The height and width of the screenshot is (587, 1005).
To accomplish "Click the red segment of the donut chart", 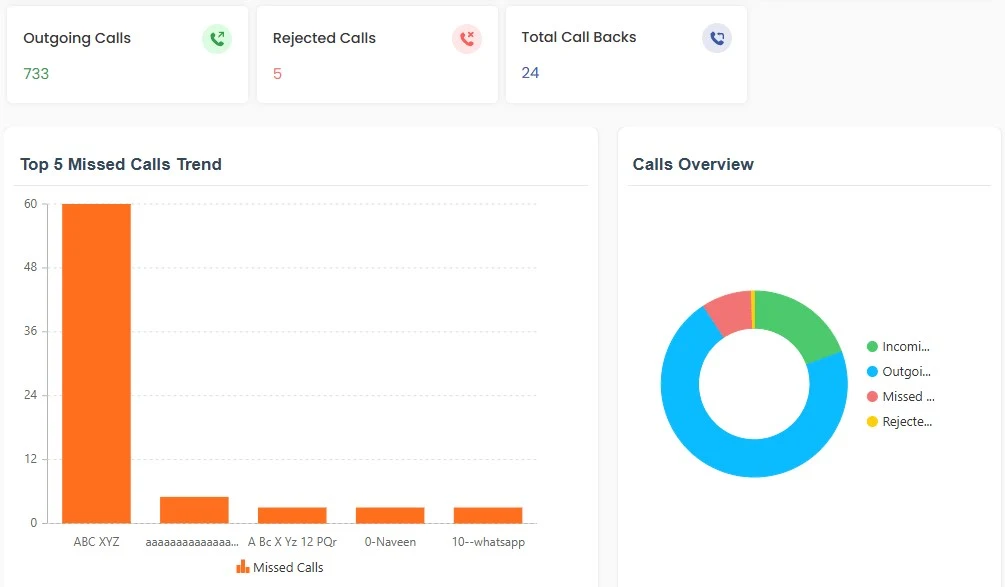I will click(x=727, y=311).
